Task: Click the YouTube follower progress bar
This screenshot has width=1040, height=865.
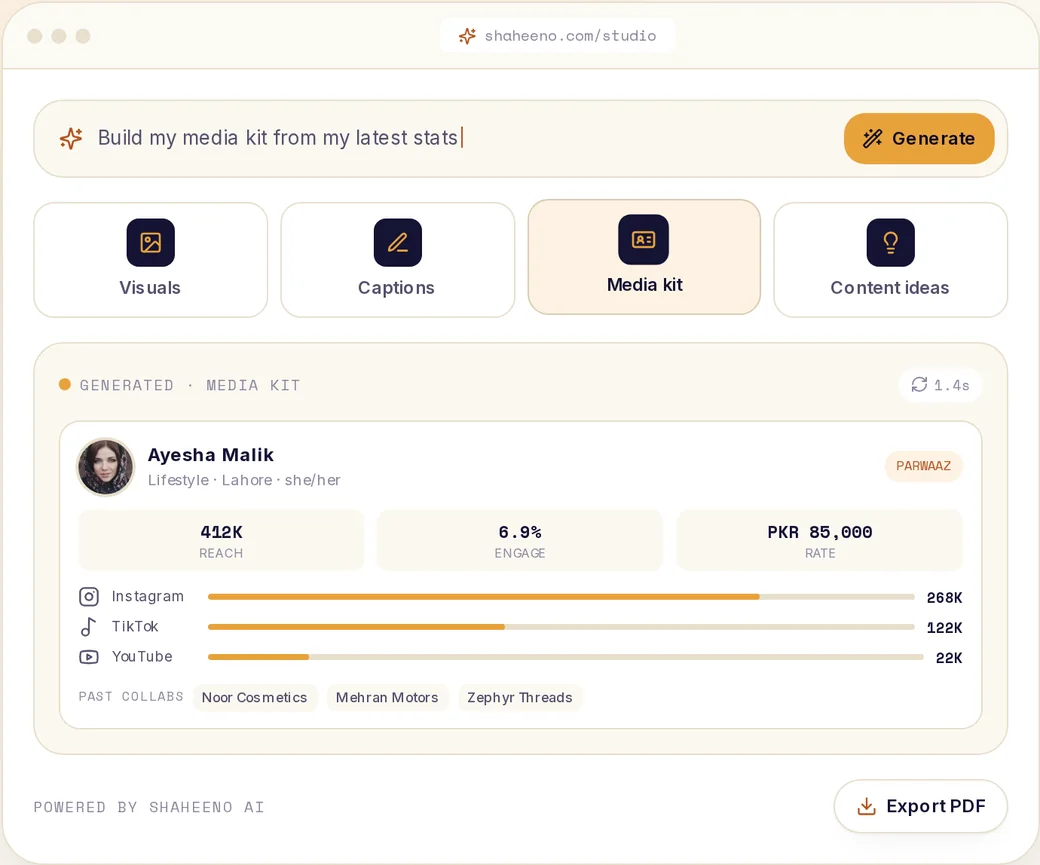Action: click(566, 657)
